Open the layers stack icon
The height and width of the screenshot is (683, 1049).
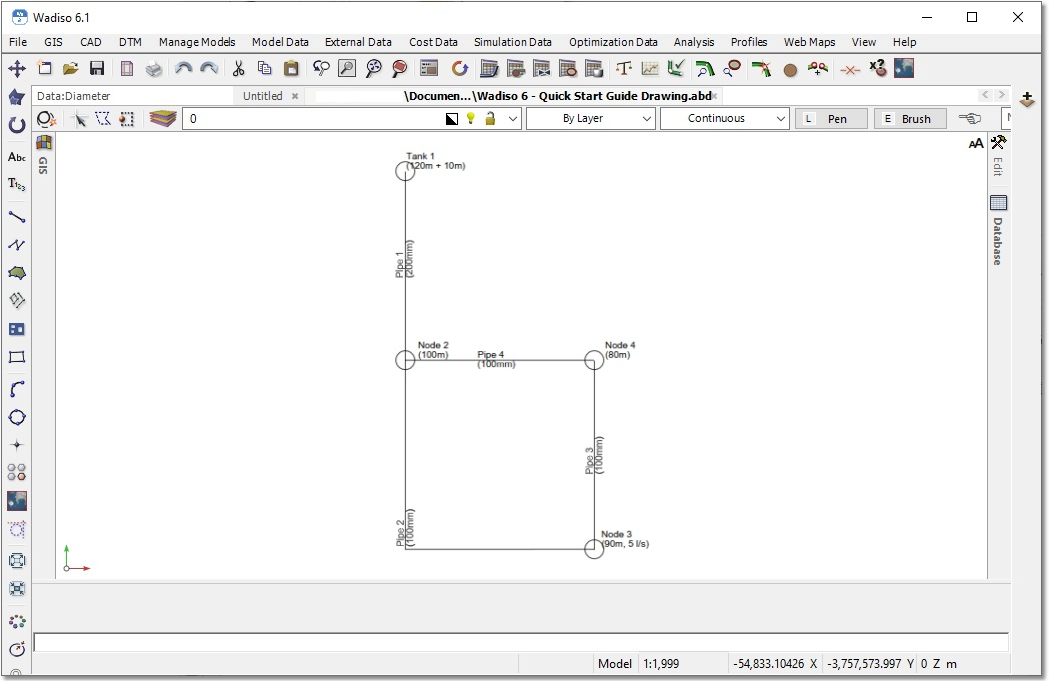[x=163, y=119]
